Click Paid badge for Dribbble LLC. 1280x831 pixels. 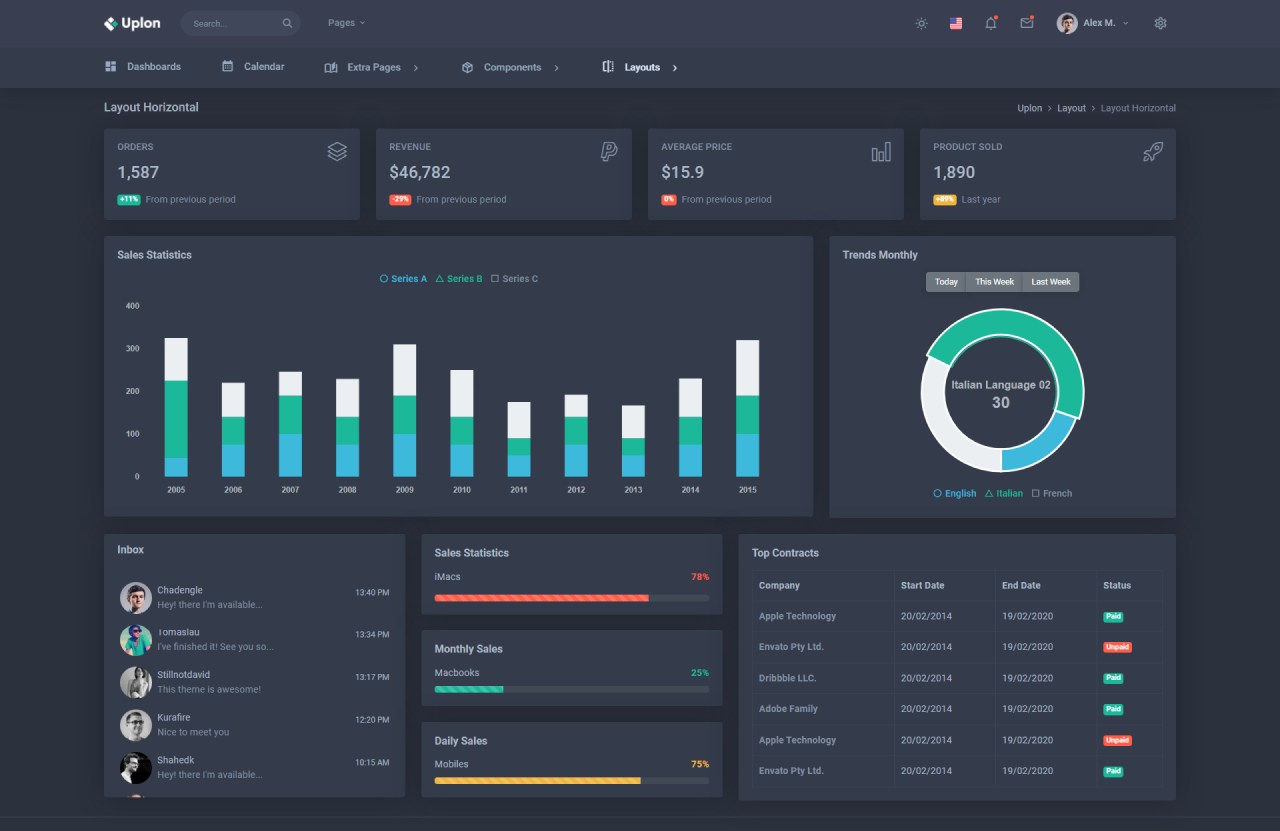click(x=1113, y=678)
